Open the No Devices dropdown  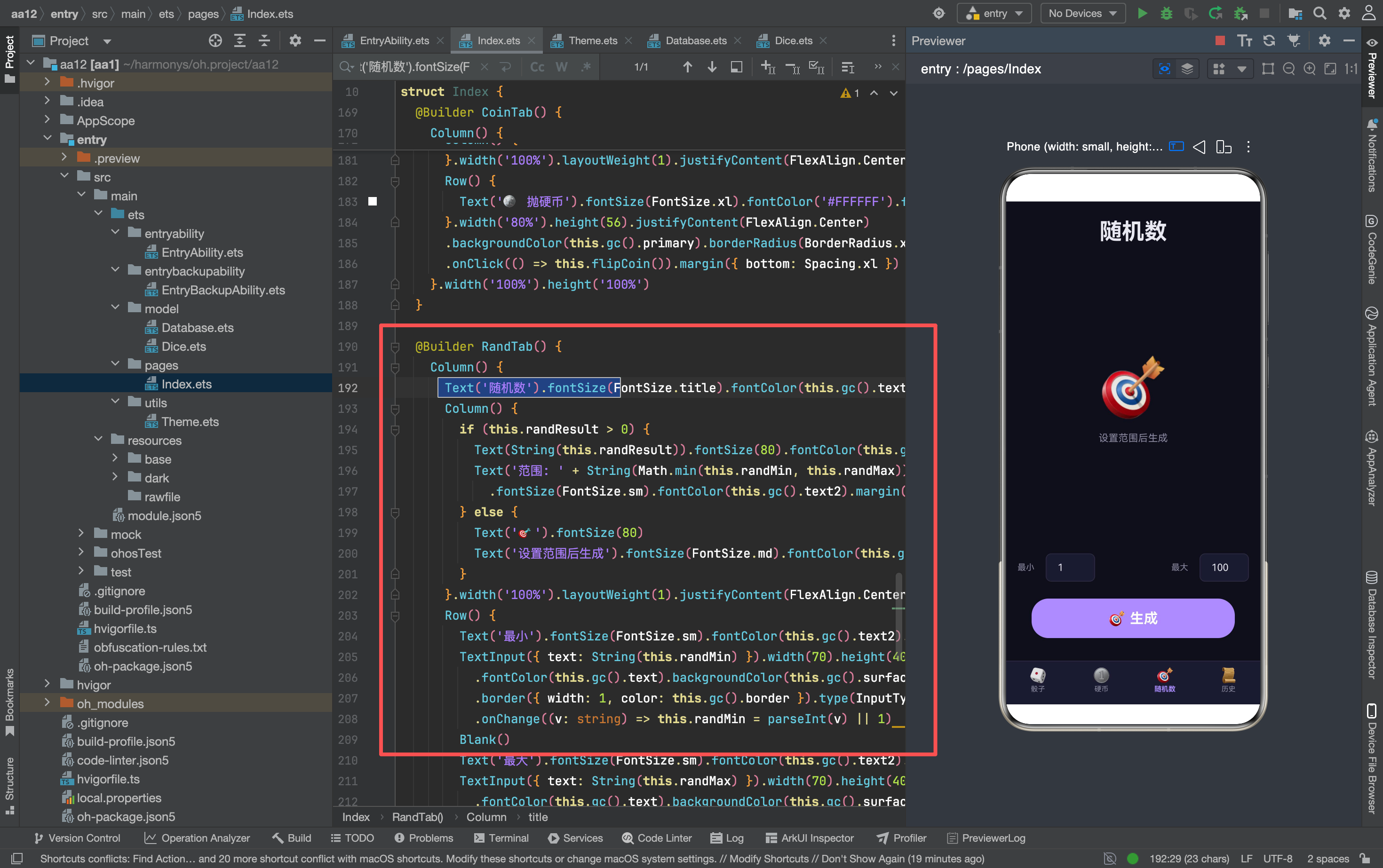(x=1082, y=13)
